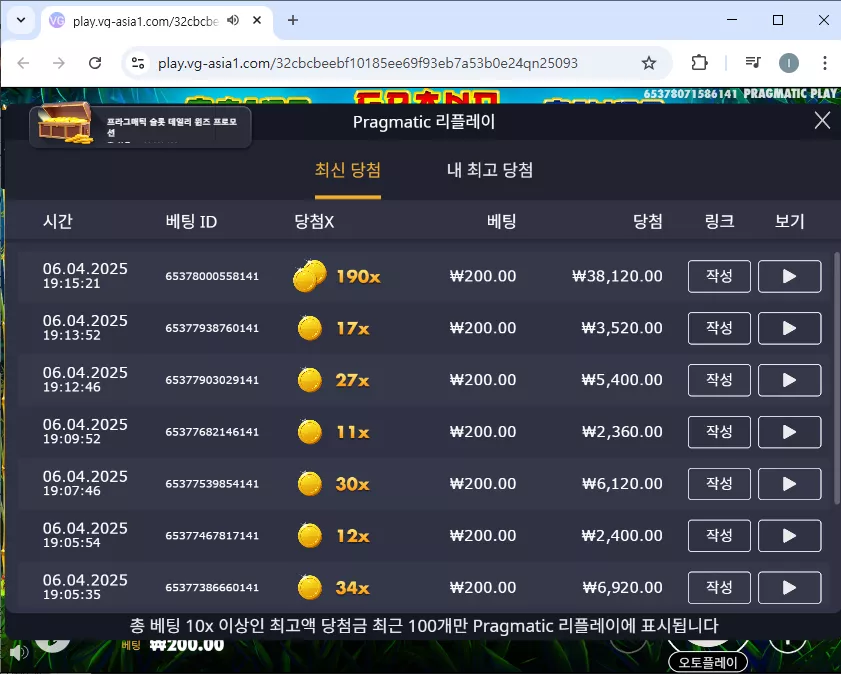
Task: Click the win amount ₩38,120.00
Action: (617, 276)
